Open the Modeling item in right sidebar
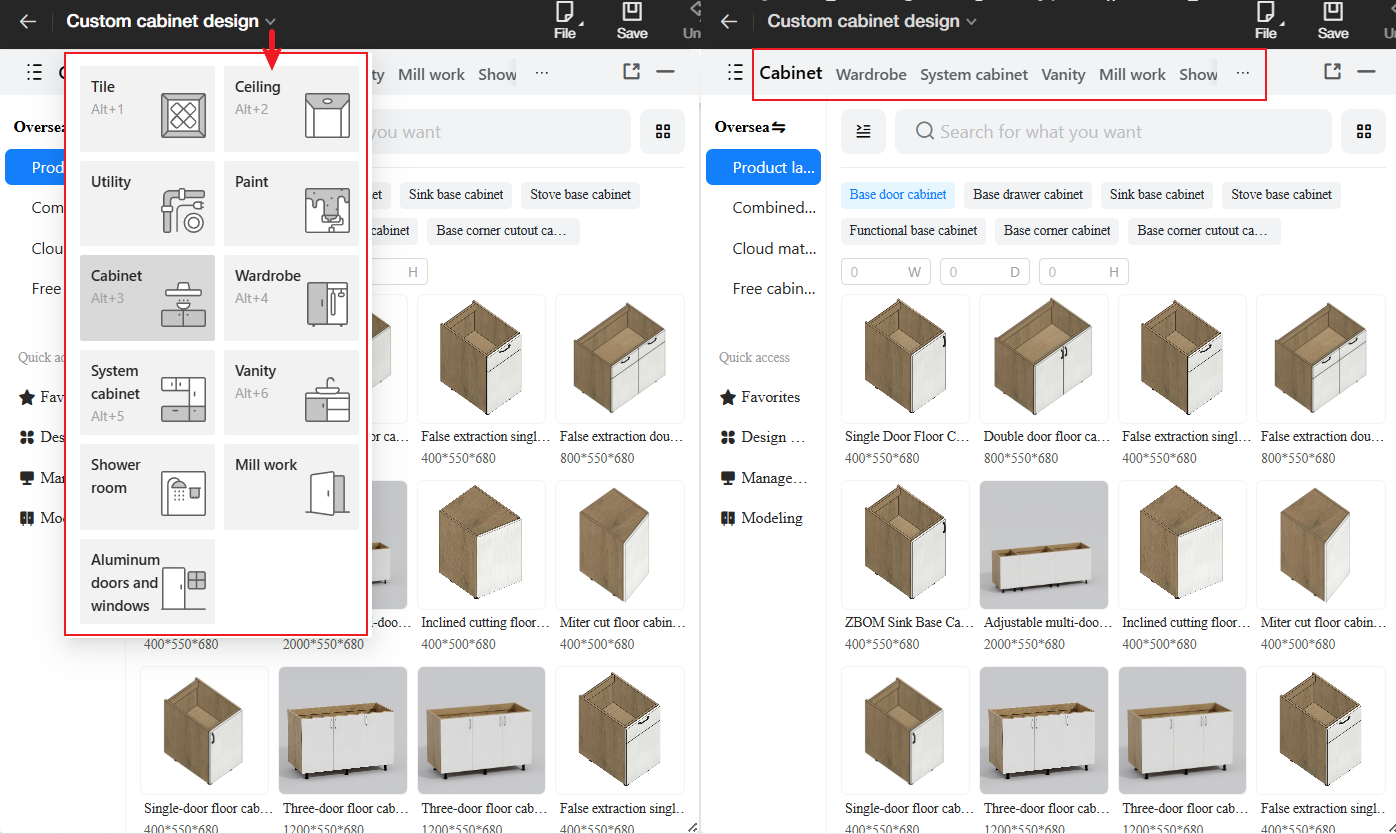The height and width of the screenshot is (834, 1396). 761,518
